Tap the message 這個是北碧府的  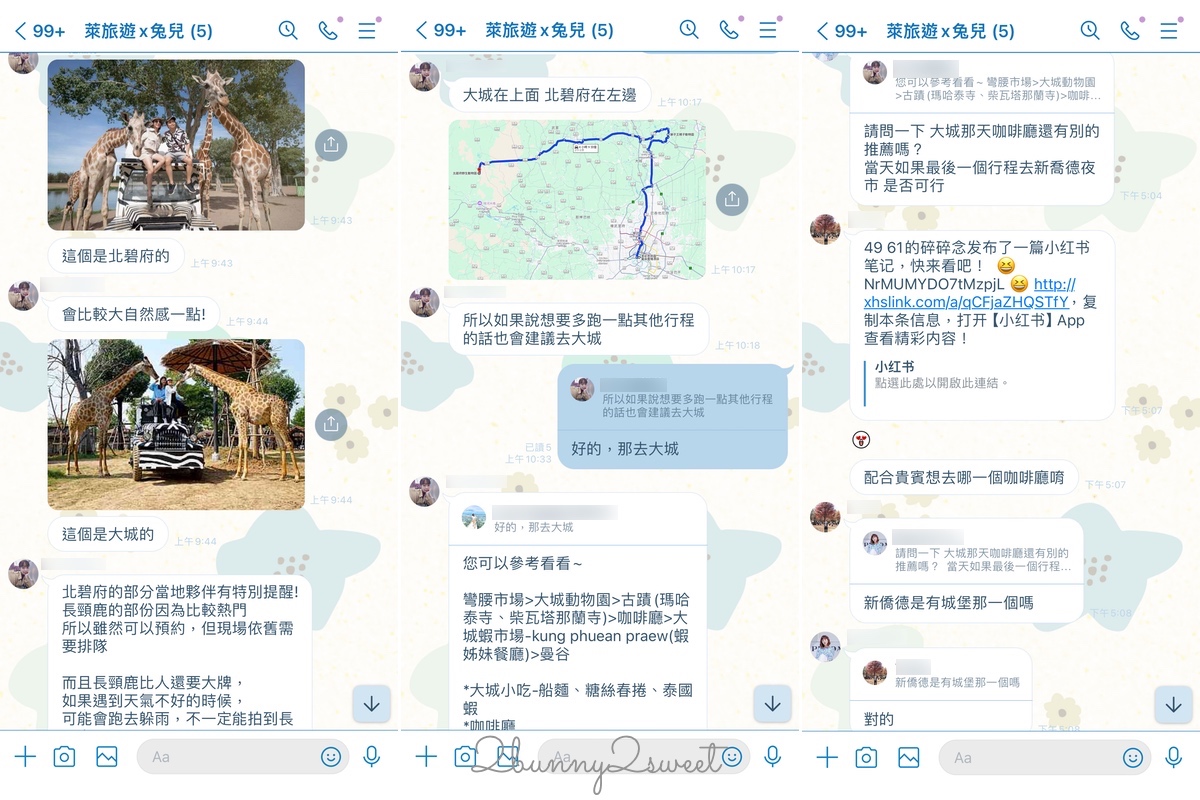click(x=116, y=256)
